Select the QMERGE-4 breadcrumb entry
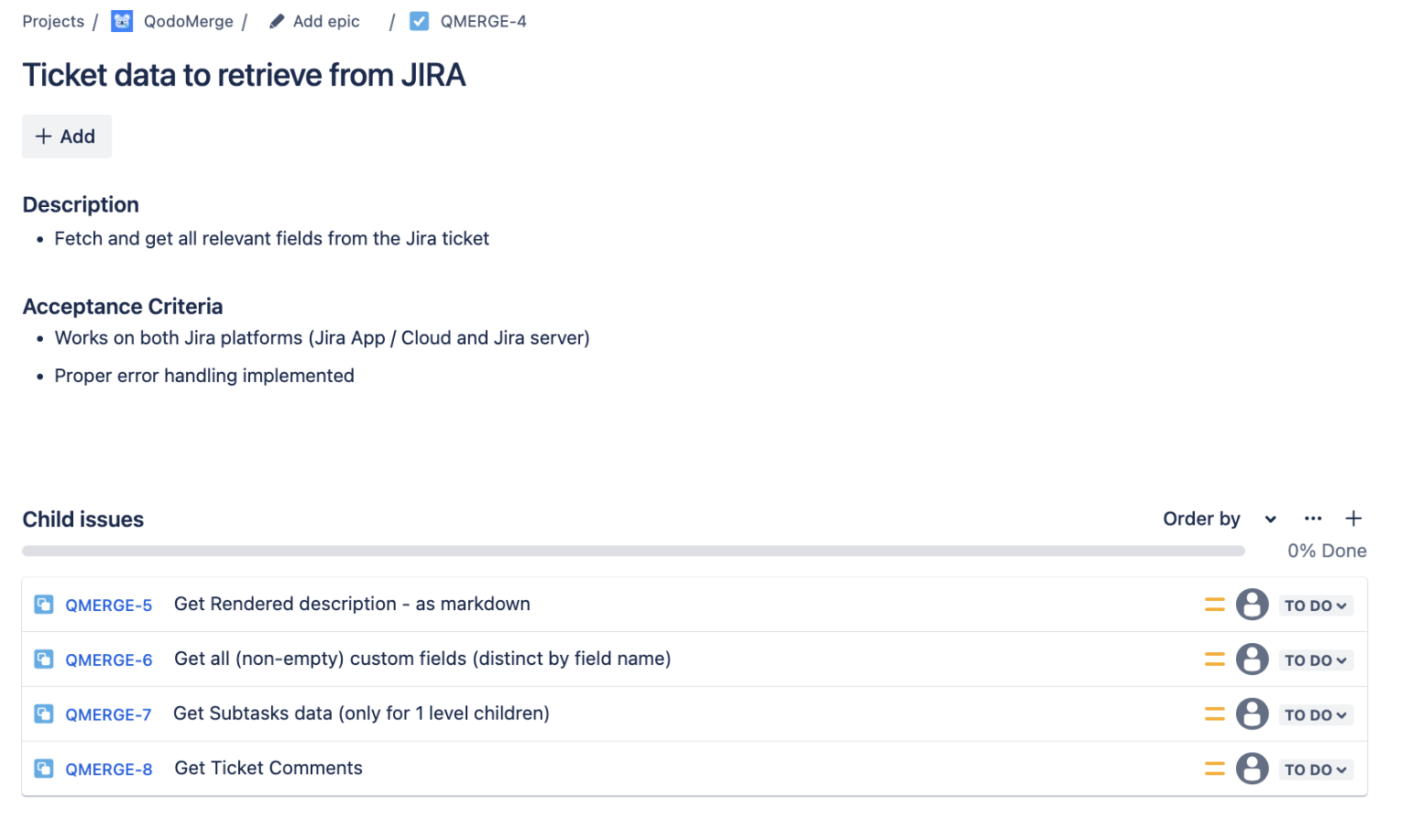Image resolution: width=1401 pixels, height=840 pixels. (x=483, y=21)
